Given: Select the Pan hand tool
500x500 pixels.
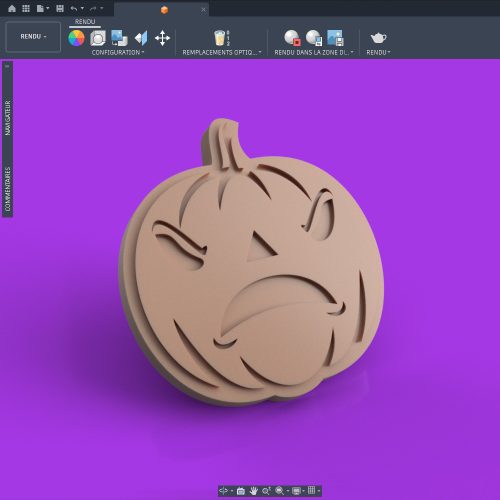Looking at the screenshot, I should point(254,491).
